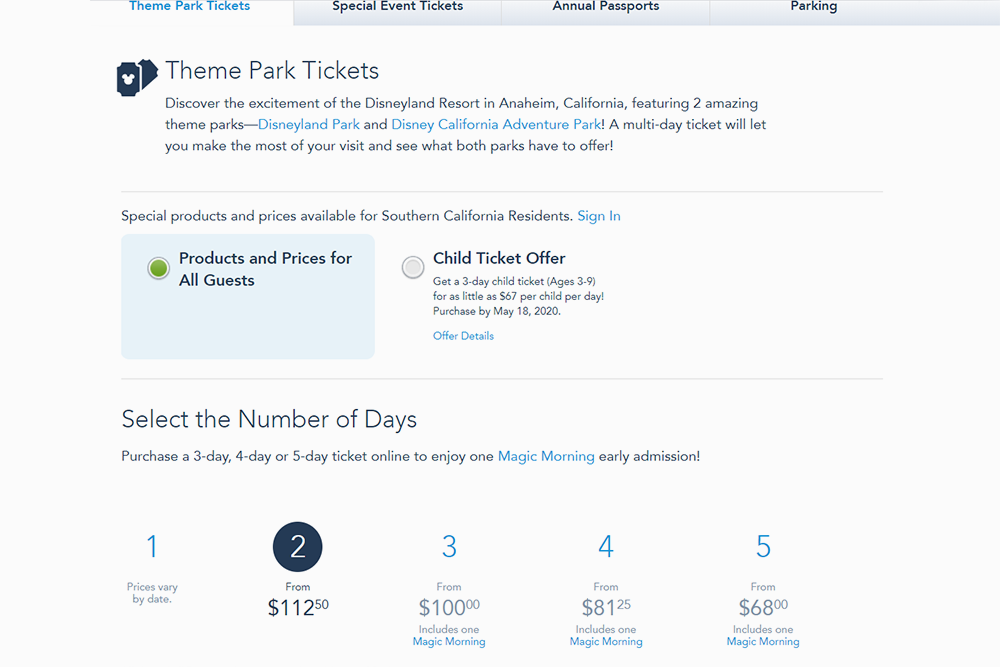1000x667 pixels.
Task: Select the 2-day ticket circle
Action: pos(298,547)
